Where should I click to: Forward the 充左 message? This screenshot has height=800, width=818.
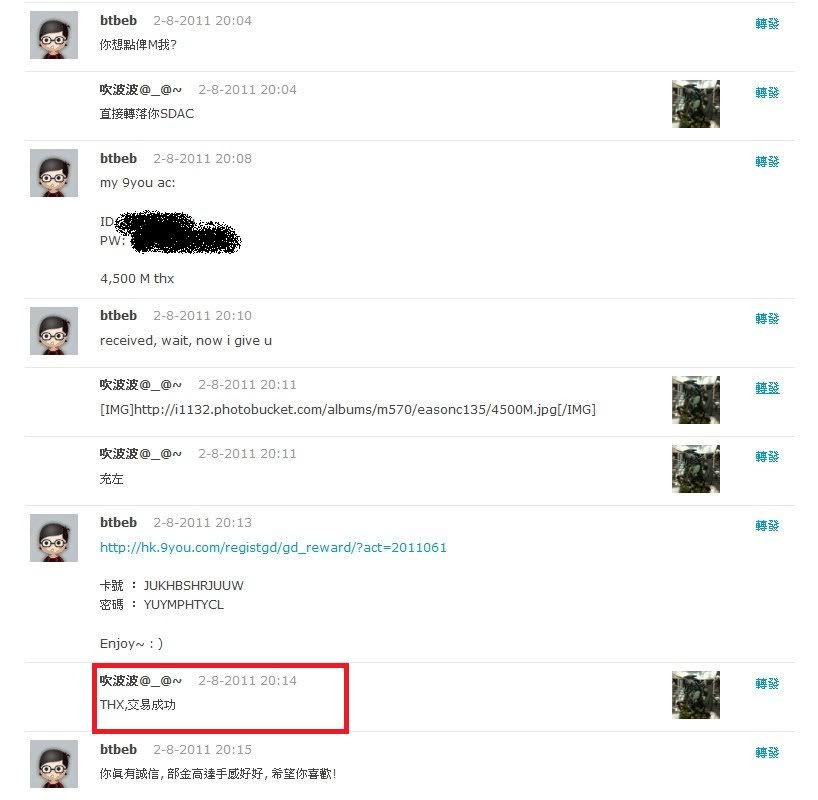point(767,457)
